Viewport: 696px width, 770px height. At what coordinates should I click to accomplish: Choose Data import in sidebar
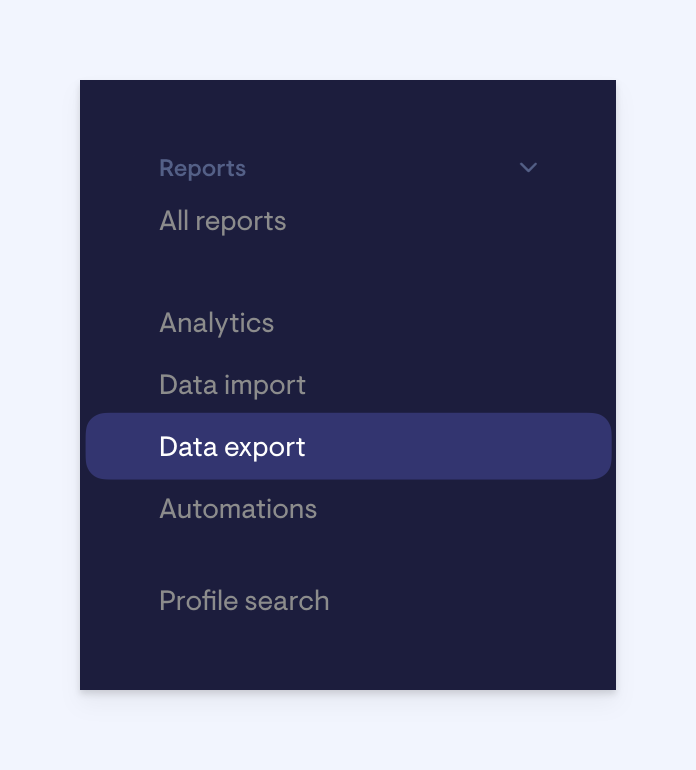(x=232, y=385)
